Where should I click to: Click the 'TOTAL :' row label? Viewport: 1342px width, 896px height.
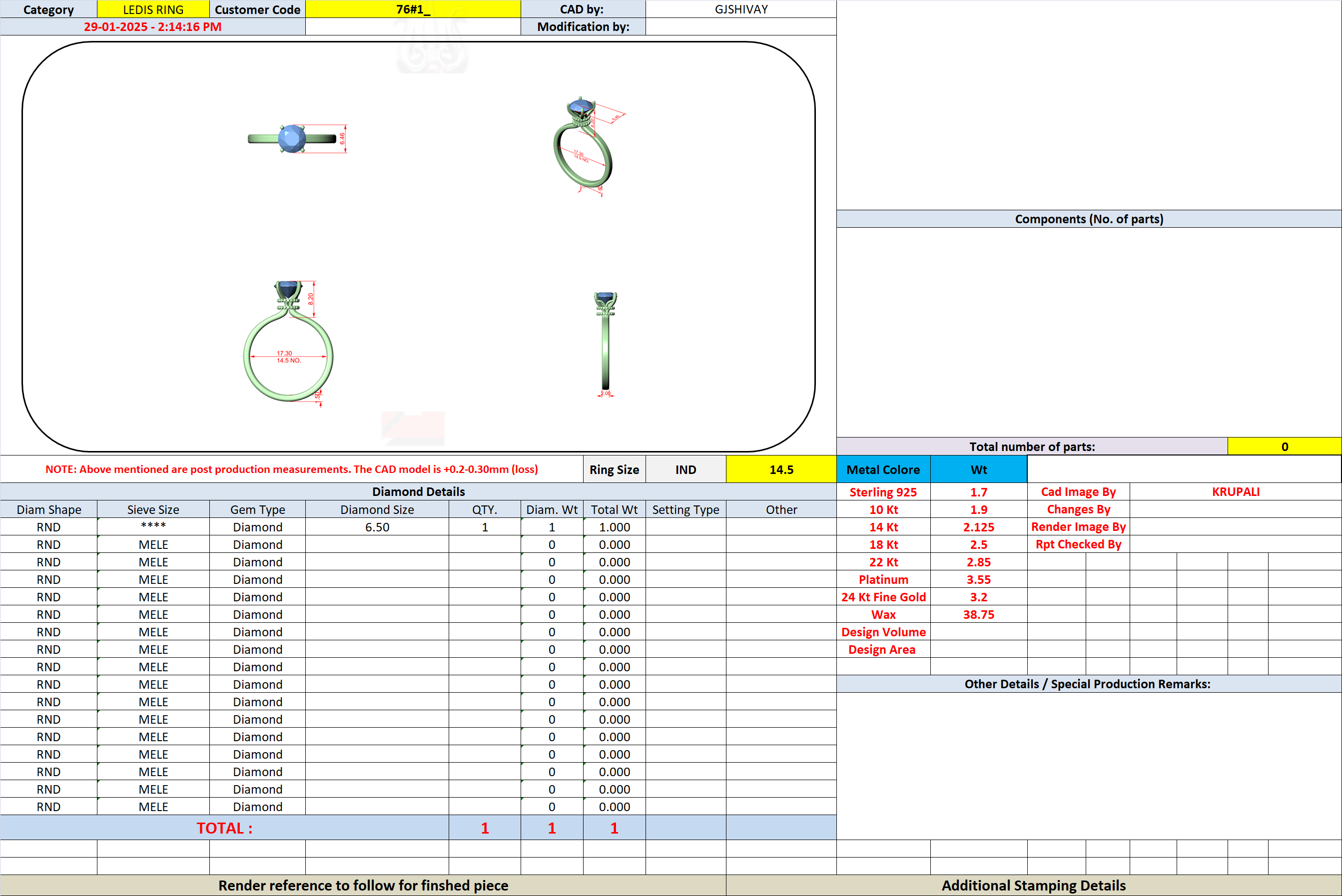(x=225, y=828)
